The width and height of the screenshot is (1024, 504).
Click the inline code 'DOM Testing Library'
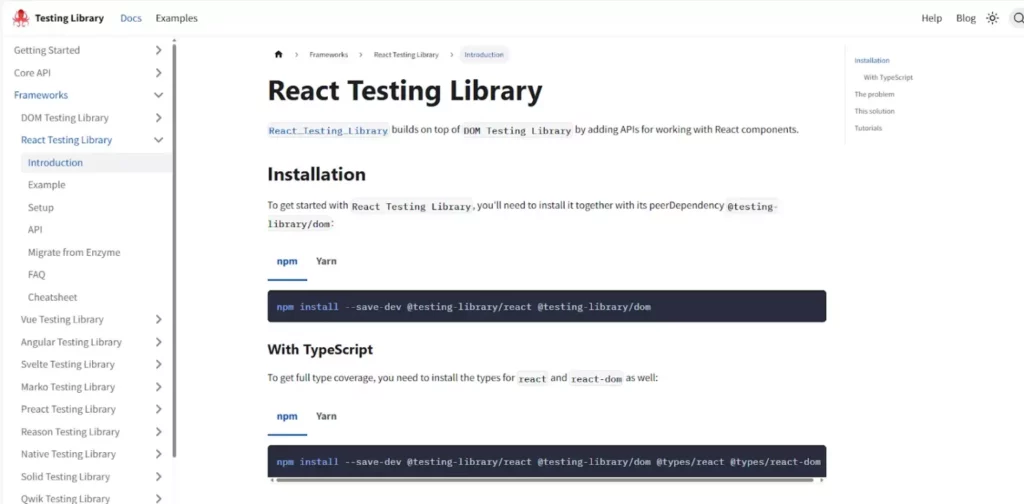(518, 131)
